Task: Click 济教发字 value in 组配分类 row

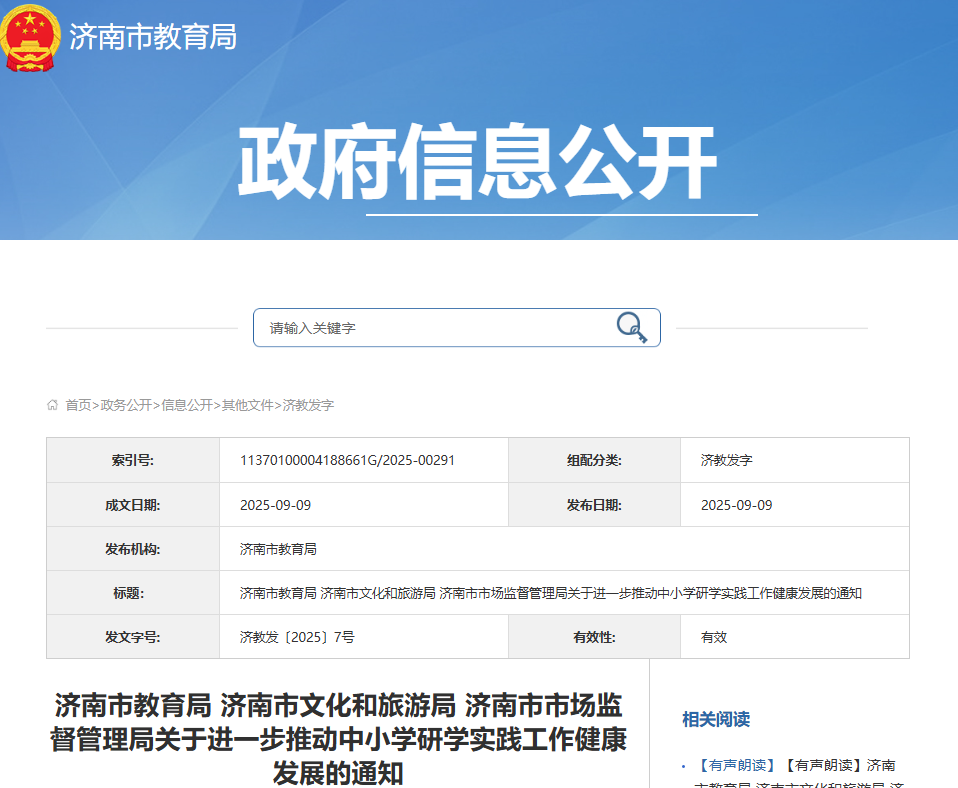Action: pyautogui.click(x=726, y=461)
